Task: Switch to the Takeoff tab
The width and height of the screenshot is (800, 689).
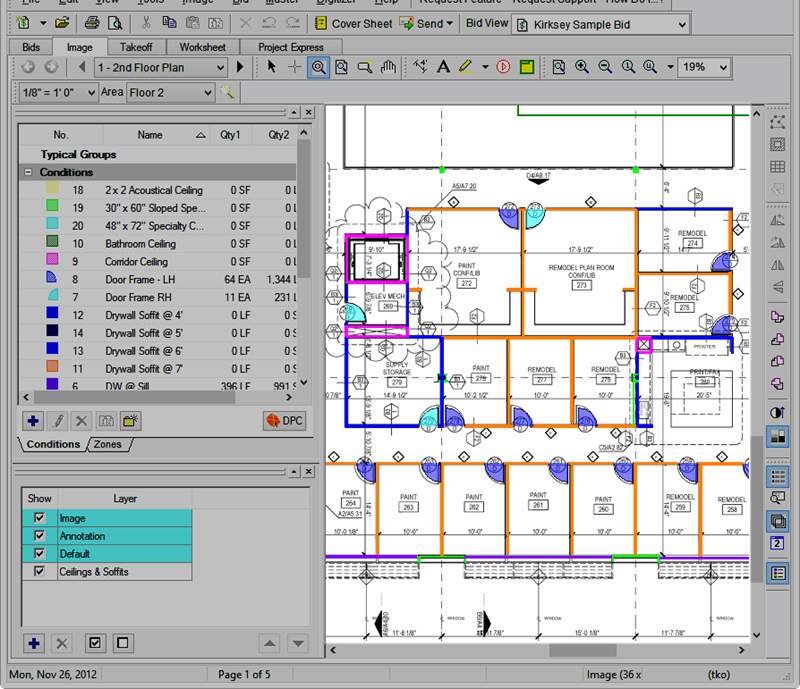Action: [136, 47]
